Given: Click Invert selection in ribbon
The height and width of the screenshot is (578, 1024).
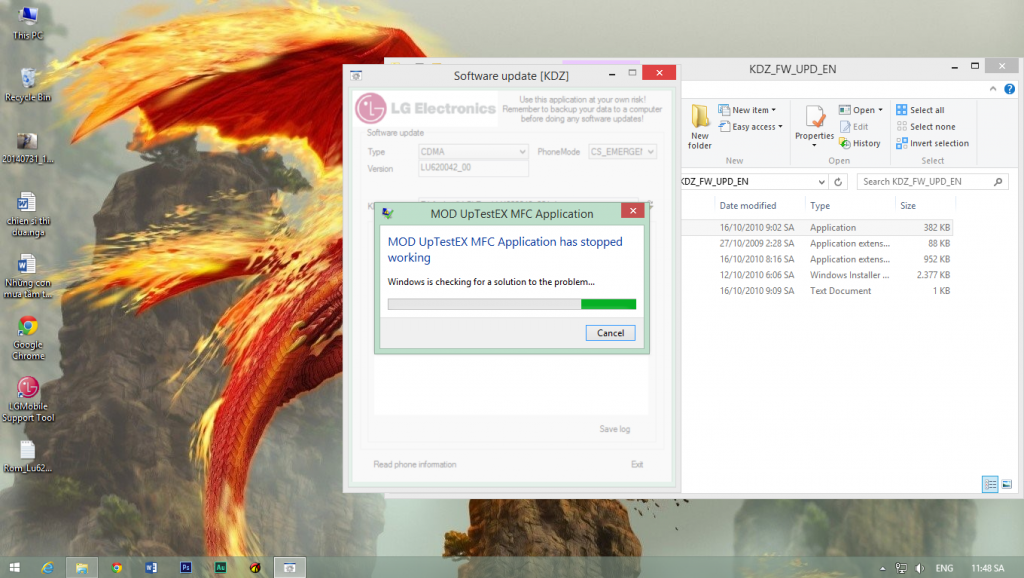Looking at the screenshot, I should click(933, 143).
